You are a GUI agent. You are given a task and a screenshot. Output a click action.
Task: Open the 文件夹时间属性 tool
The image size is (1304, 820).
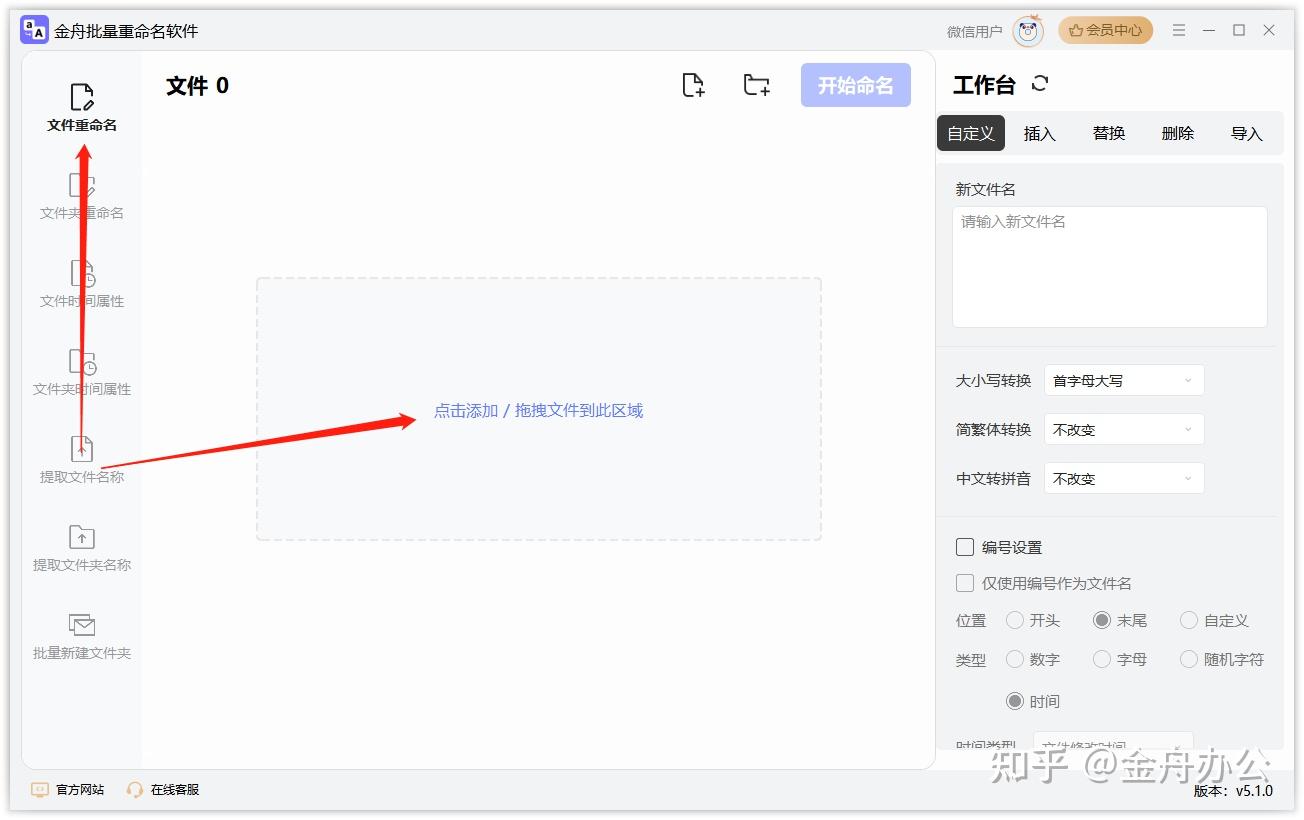point(80,372)
